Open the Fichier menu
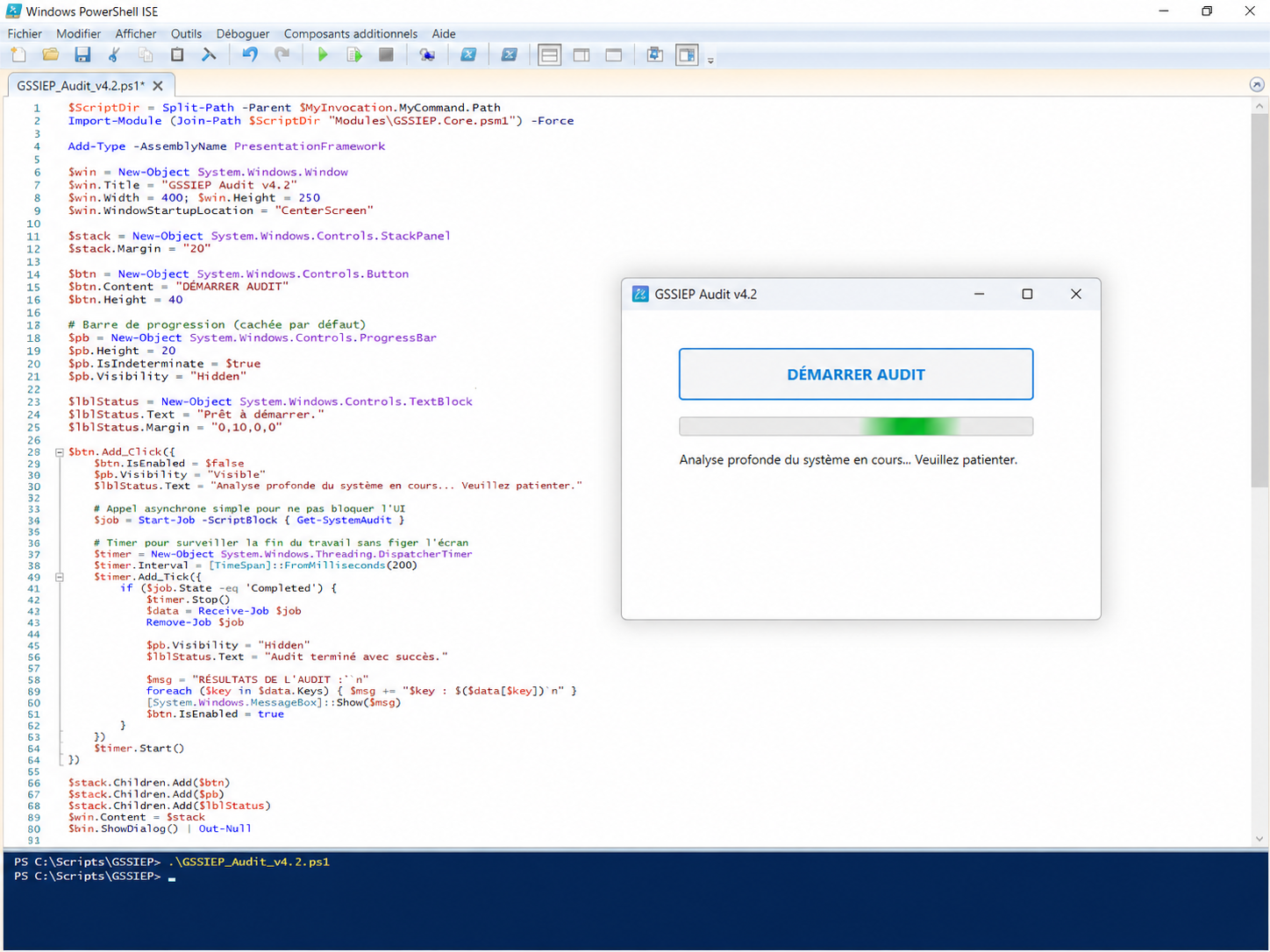Screen dimensions: 1270x952 tap(25, 33)
